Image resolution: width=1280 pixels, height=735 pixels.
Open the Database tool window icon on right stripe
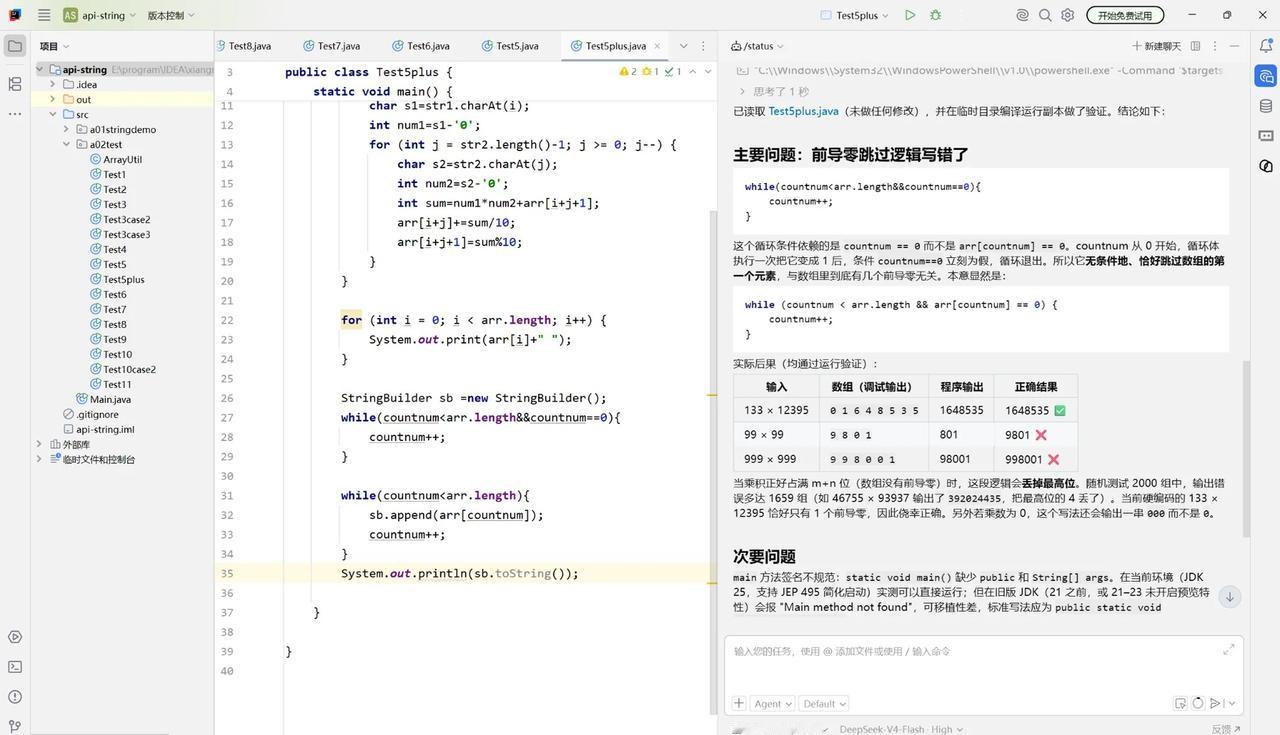1266,106
